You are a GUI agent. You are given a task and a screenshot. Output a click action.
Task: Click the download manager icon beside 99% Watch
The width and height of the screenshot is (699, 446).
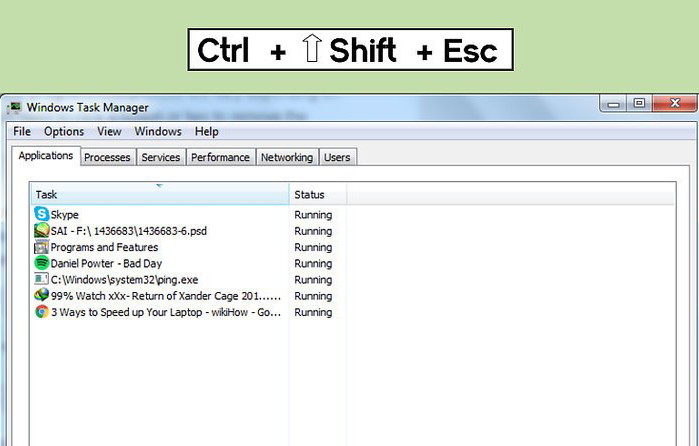tap(41, 295)
